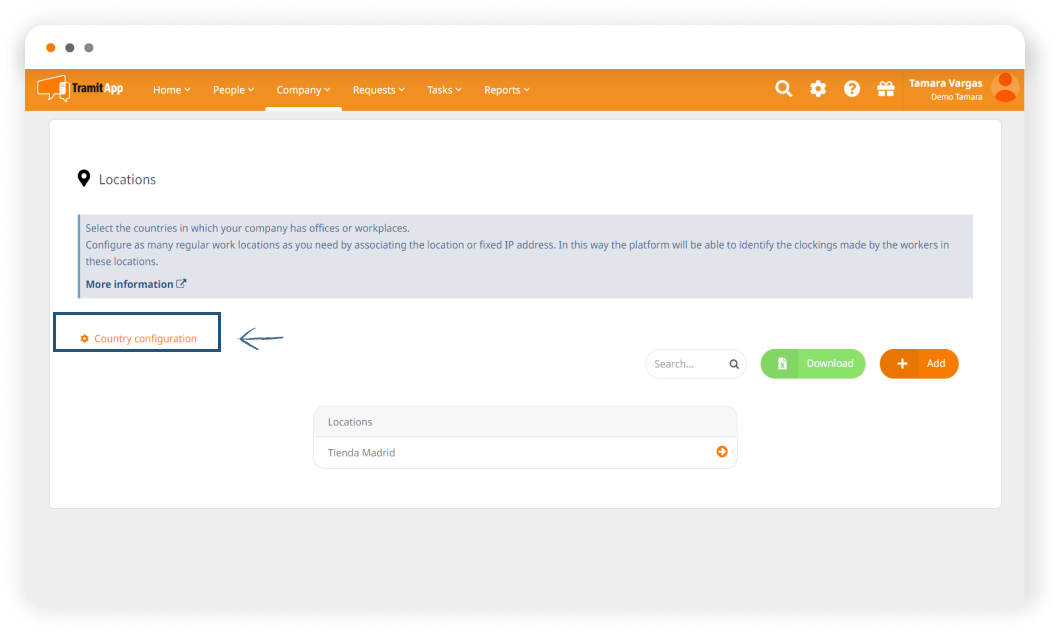Screen dimensions: 1061x633
Task: Open the gift box icon
Action: click(x=886, y=89)
